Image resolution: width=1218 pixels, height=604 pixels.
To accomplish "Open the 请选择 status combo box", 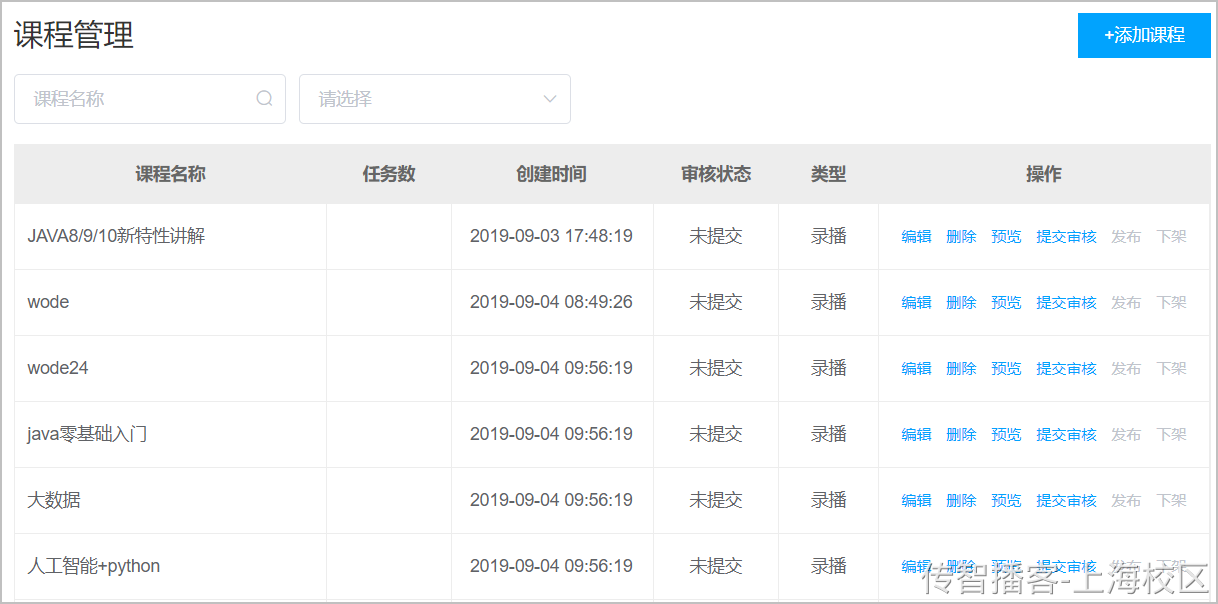I will coord(435,99).
